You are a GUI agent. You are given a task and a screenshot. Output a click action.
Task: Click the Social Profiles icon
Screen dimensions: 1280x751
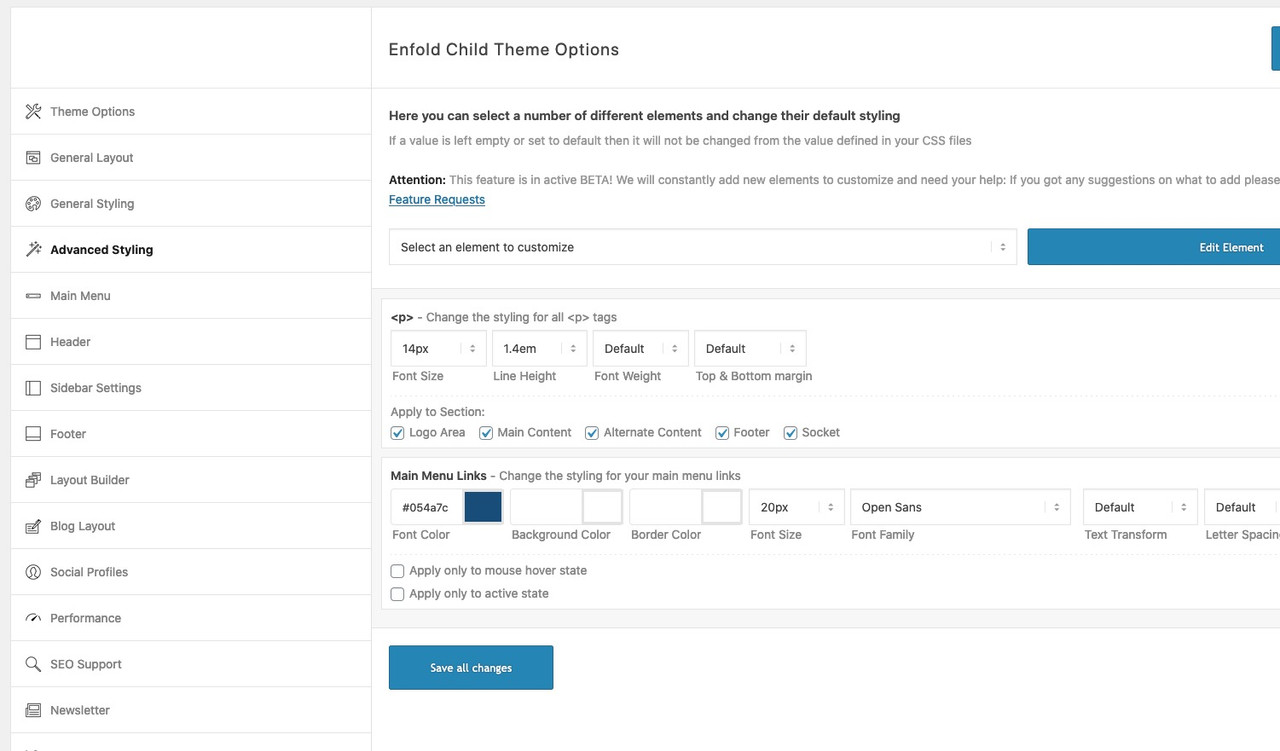[33, 571]
